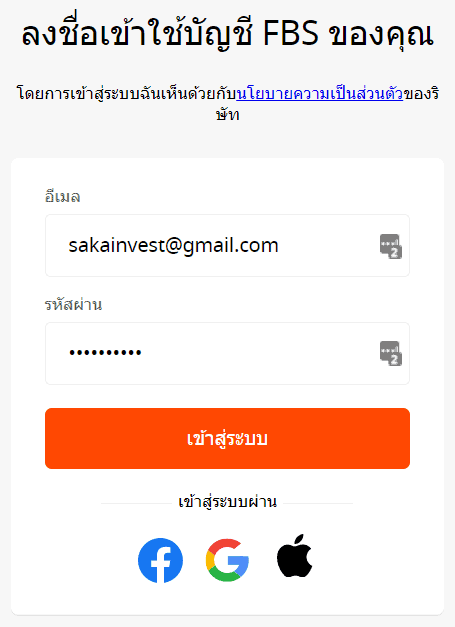The height and width of the screenshot is (627, 455).
Task: Click the เข้าสู่ระบบผ่าน divider text
Action: 228,502
